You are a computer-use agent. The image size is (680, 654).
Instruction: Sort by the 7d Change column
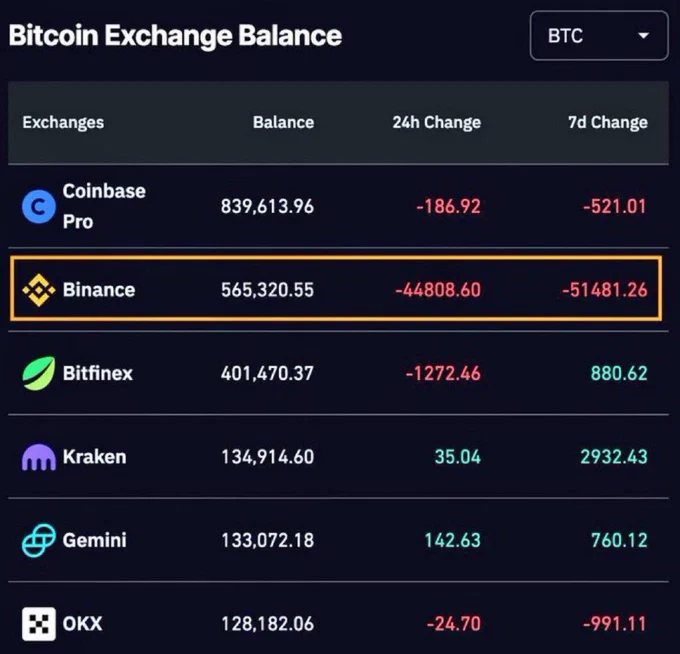[608, 122]
